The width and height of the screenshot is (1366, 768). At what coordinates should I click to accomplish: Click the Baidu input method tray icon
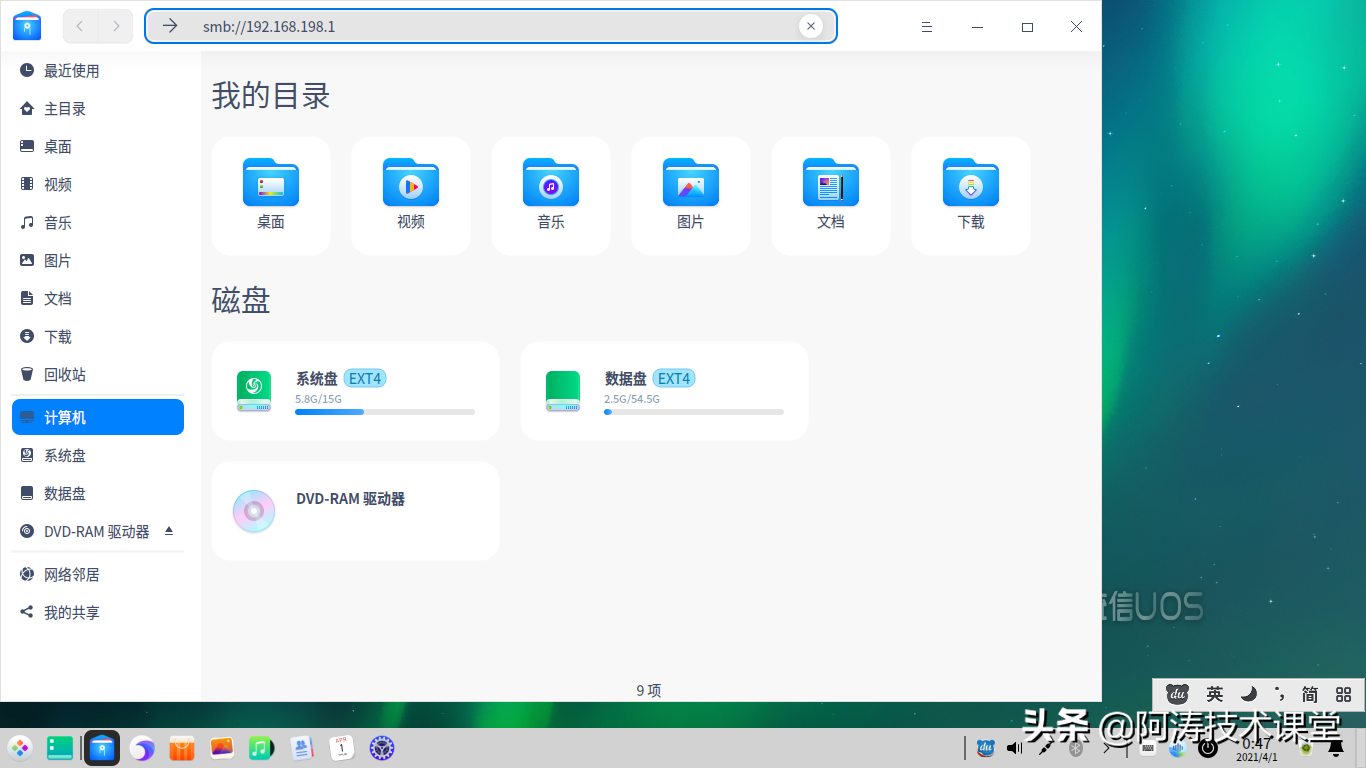pyautogui.click(x=986, y=747)
